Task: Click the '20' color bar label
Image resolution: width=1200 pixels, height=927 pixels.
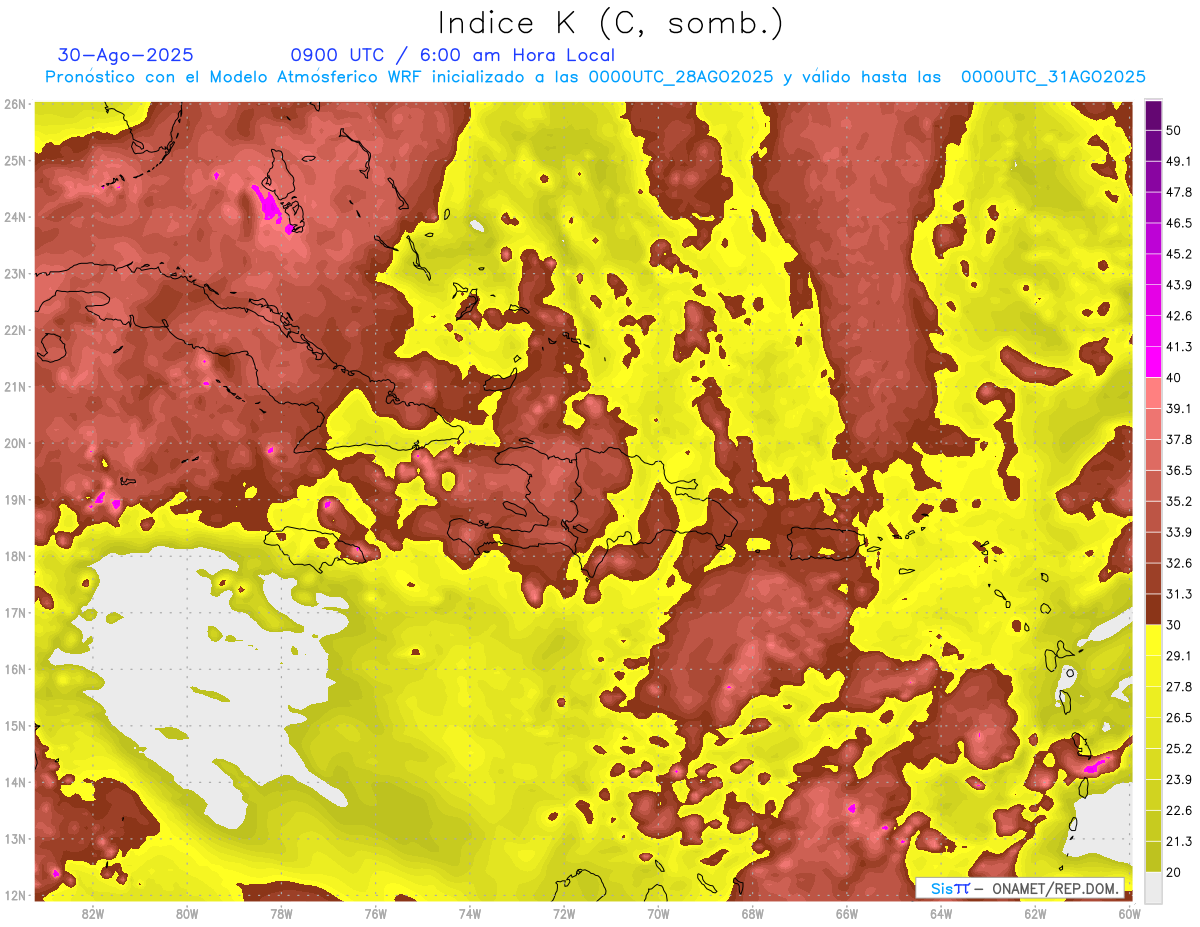Action: pos(1174,872)
